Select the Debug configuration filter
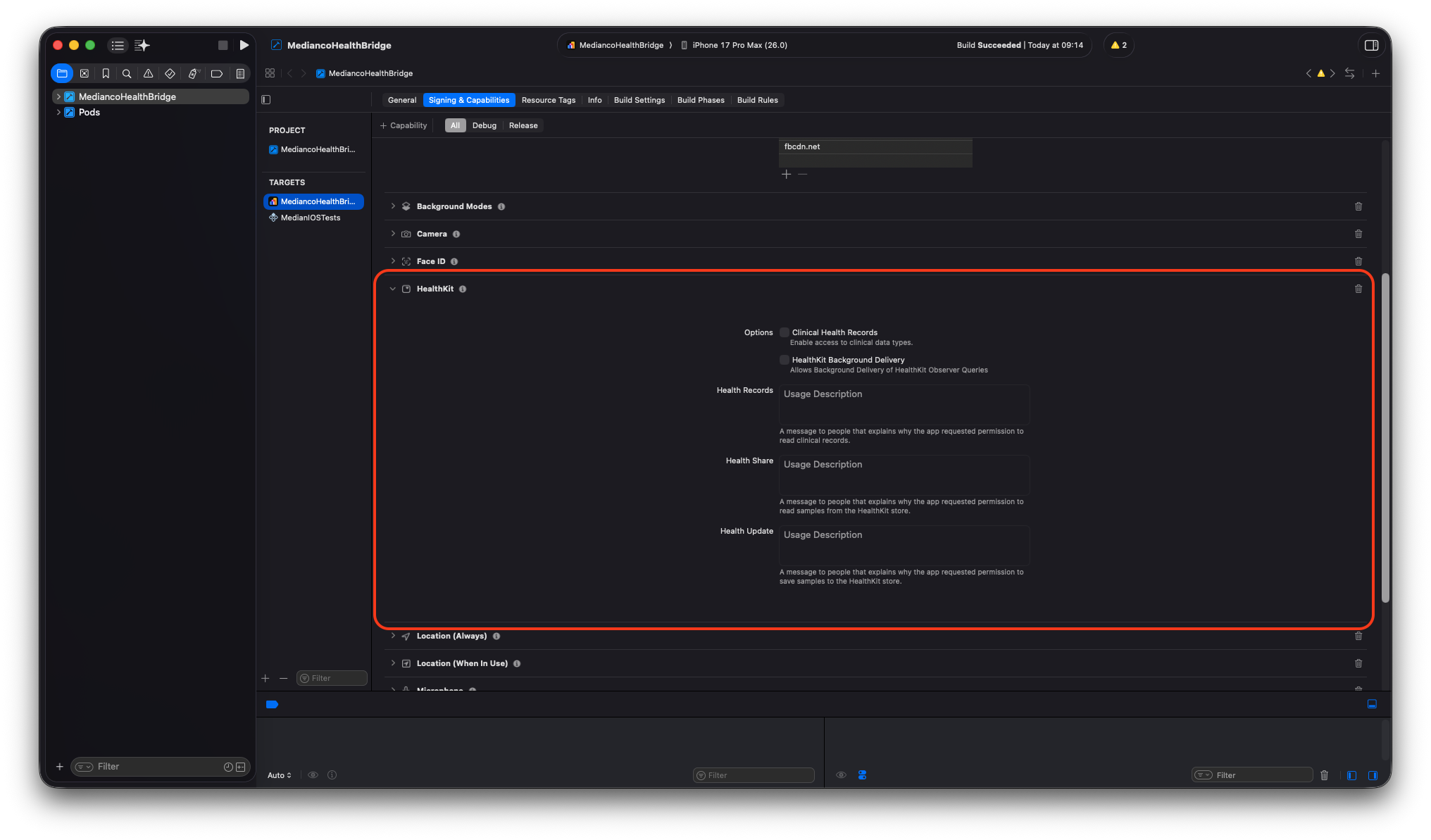Viewport: 1431px width, 840px height. pyautogui.click(x=484, y=125)
